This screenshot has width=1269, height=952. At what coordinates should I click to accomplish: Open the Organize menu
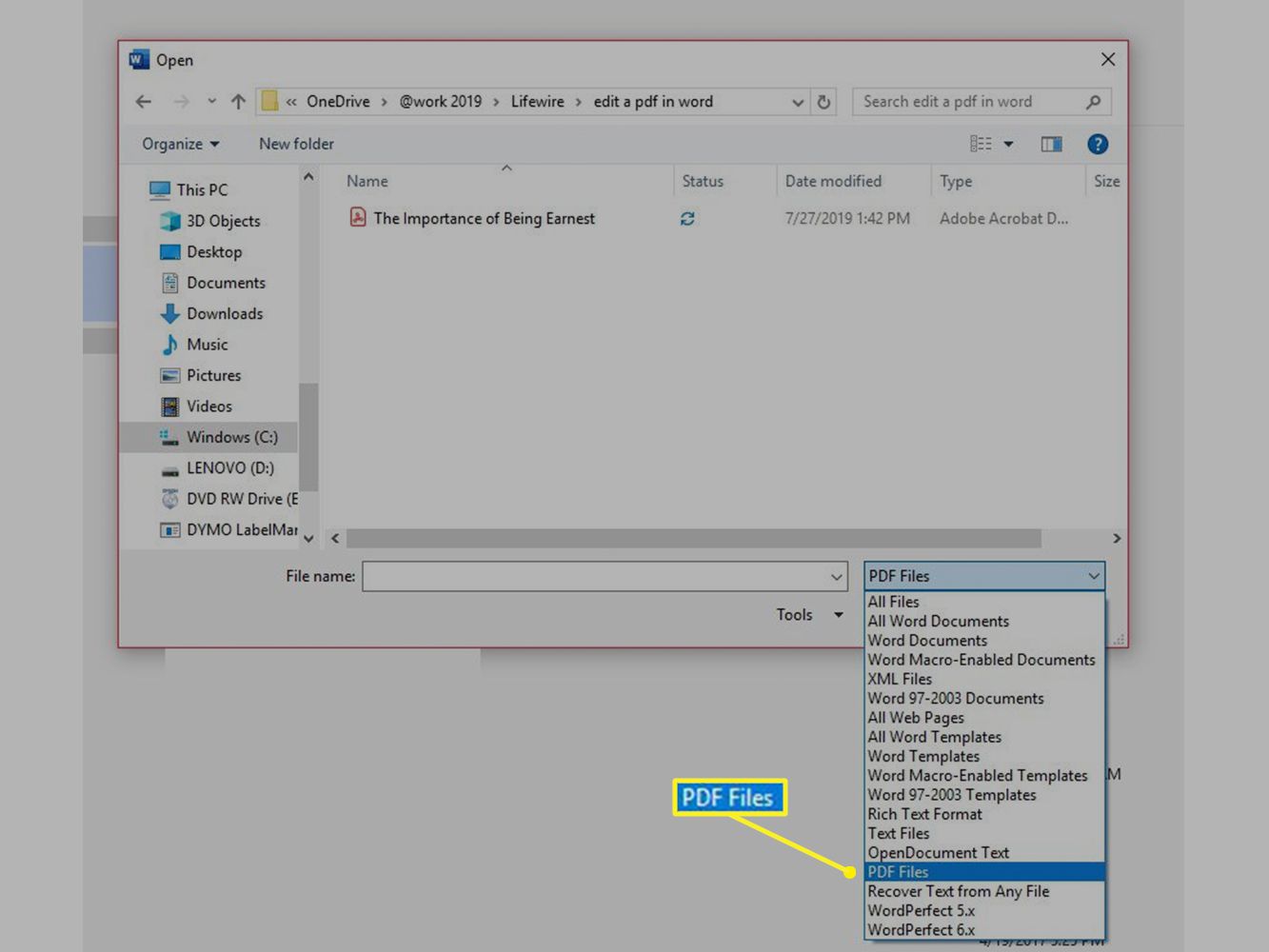coord(180,144)
